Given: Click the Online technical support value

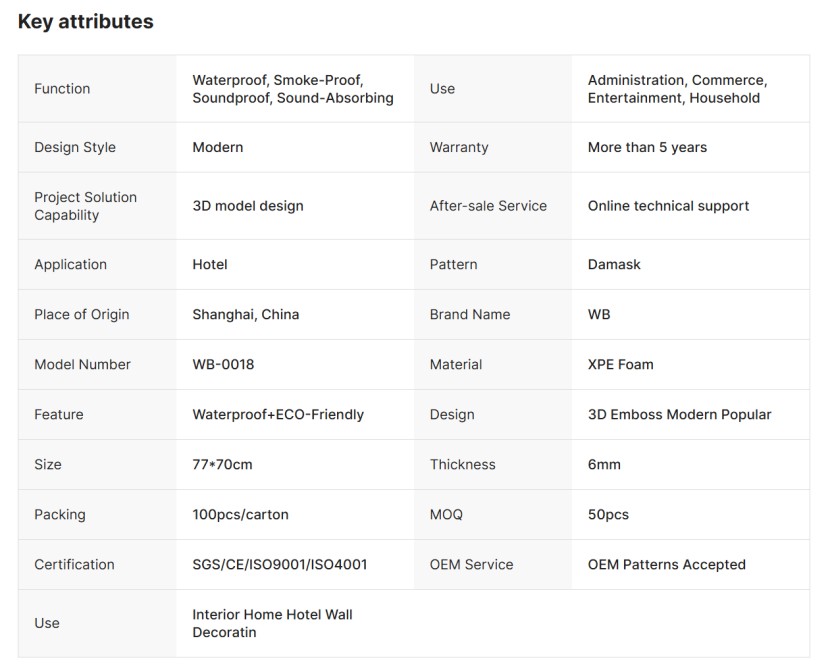Looking at the screenshot, I should (x=668, y=206).
